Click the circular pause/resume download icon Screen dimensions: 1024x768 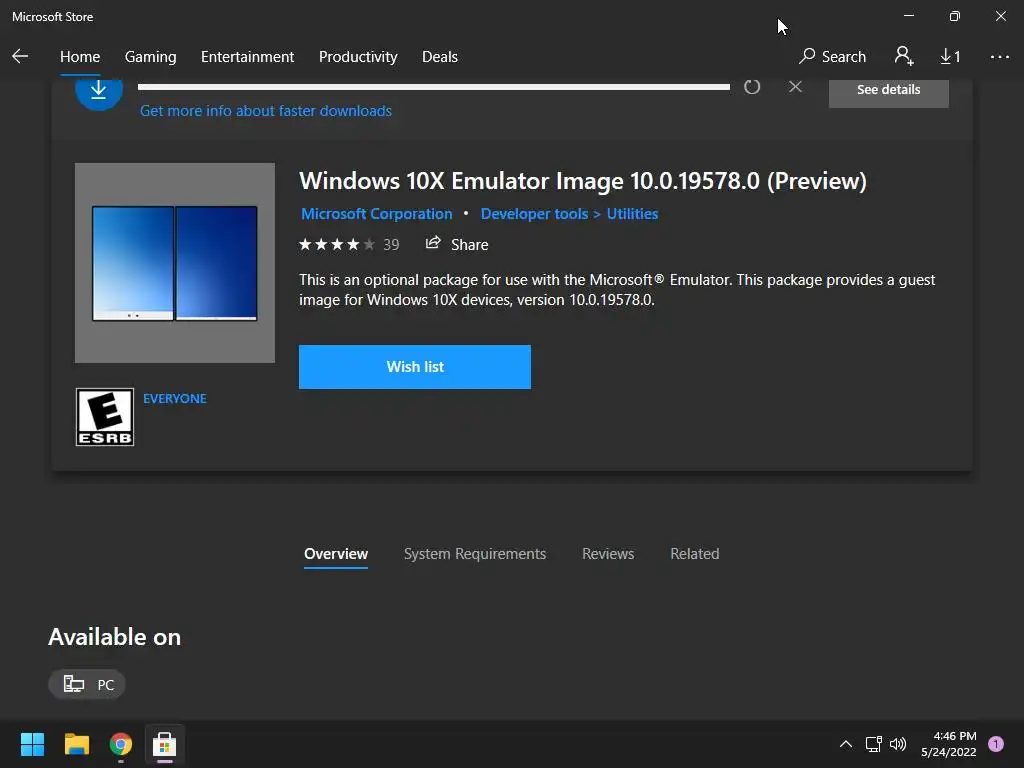click(x=752, y=87)
